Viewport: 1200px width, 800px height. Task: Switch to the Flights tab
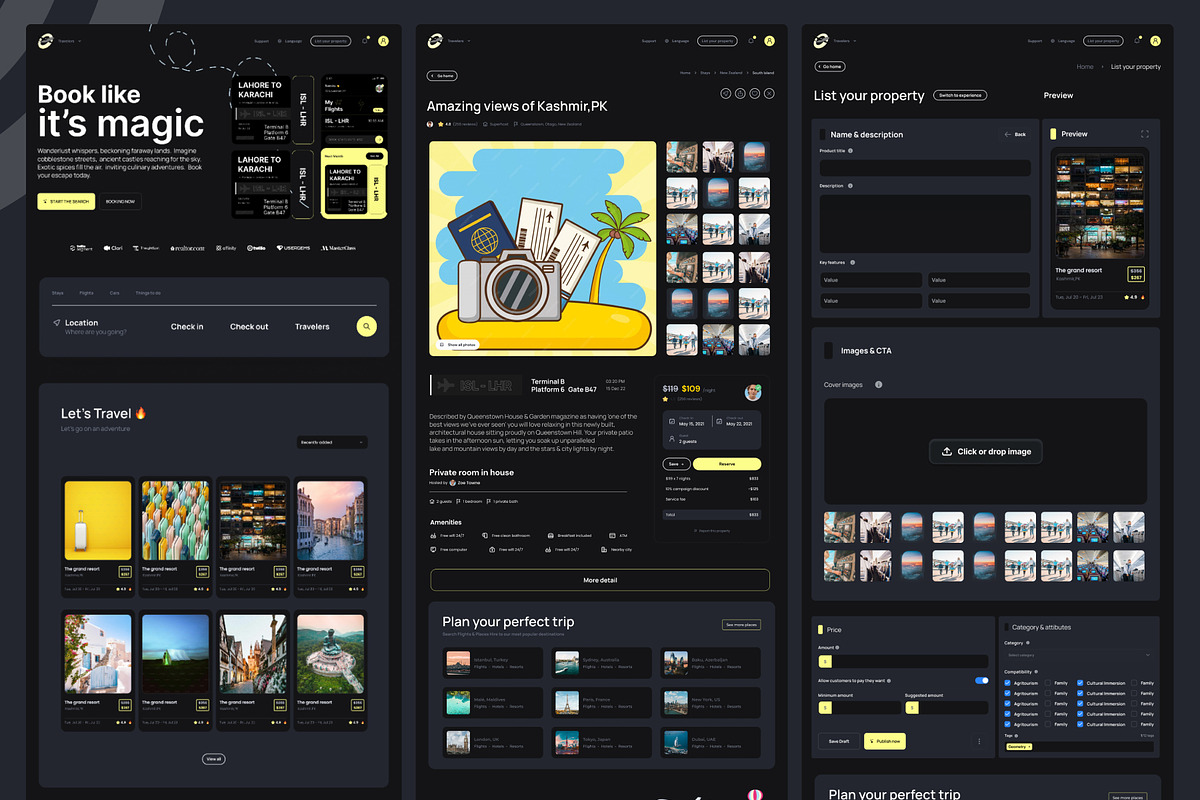tap(87, 293)
